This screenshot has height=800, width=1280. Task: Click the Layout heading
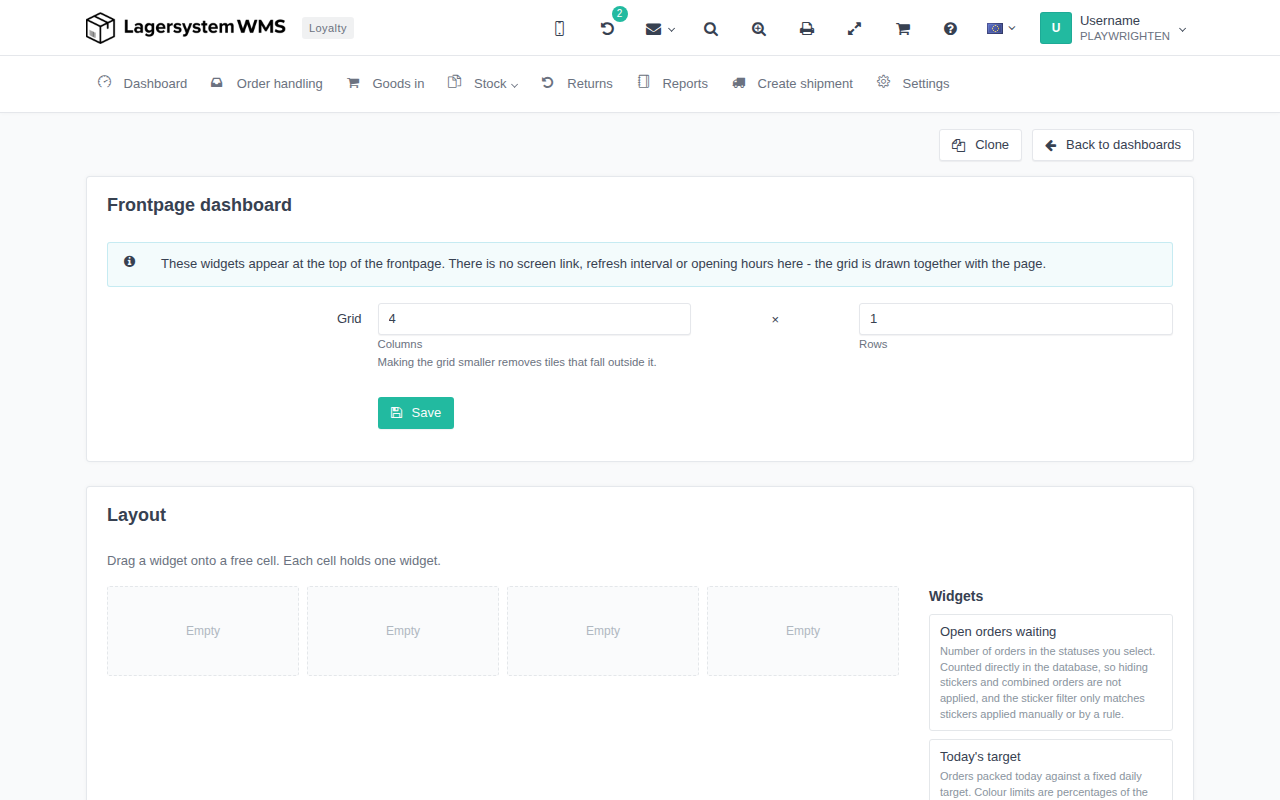coord(136,515)
